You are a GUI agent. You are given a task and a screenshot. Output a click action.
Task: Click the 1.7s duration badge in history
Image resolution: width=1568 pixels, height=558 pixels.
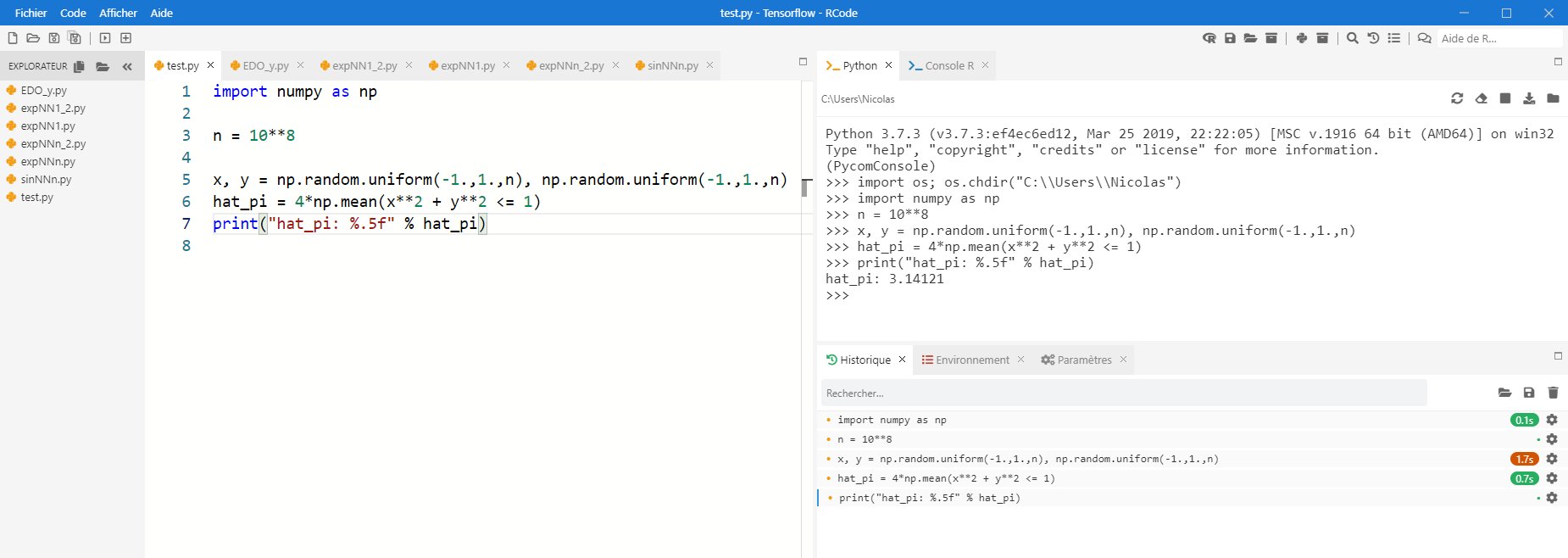click(x=1524, y=459)
